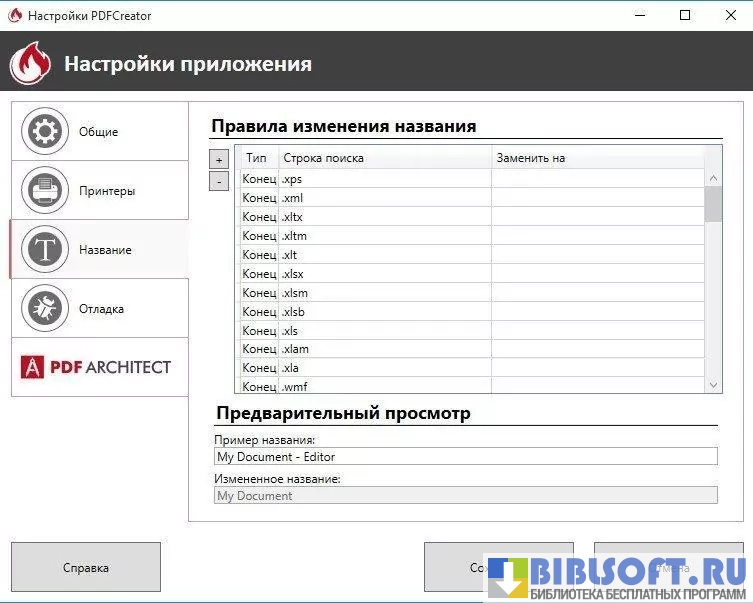Screen dimensions: 753x603
Task: Switch to the Принтеры tab label
Action: [107, 191]
